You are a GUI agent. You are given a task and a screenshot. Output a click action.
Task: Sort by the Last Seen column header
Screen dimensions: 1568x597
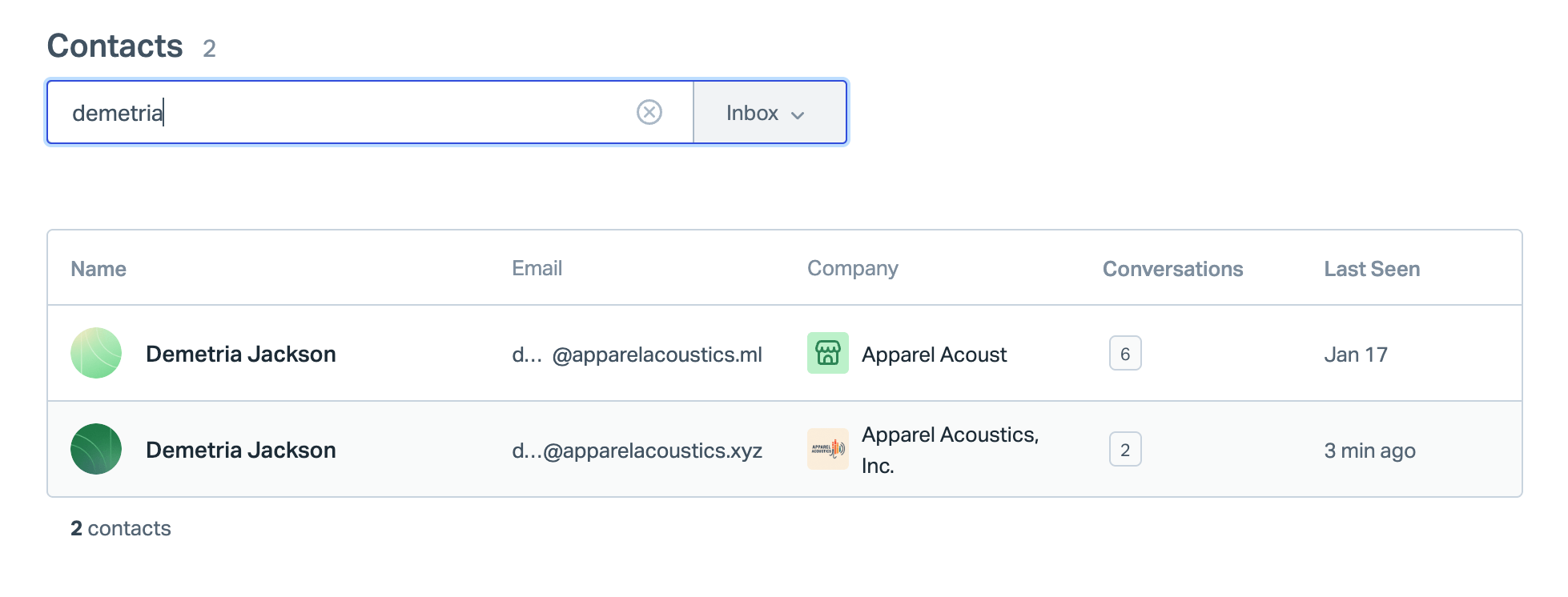pos(1371,269)
